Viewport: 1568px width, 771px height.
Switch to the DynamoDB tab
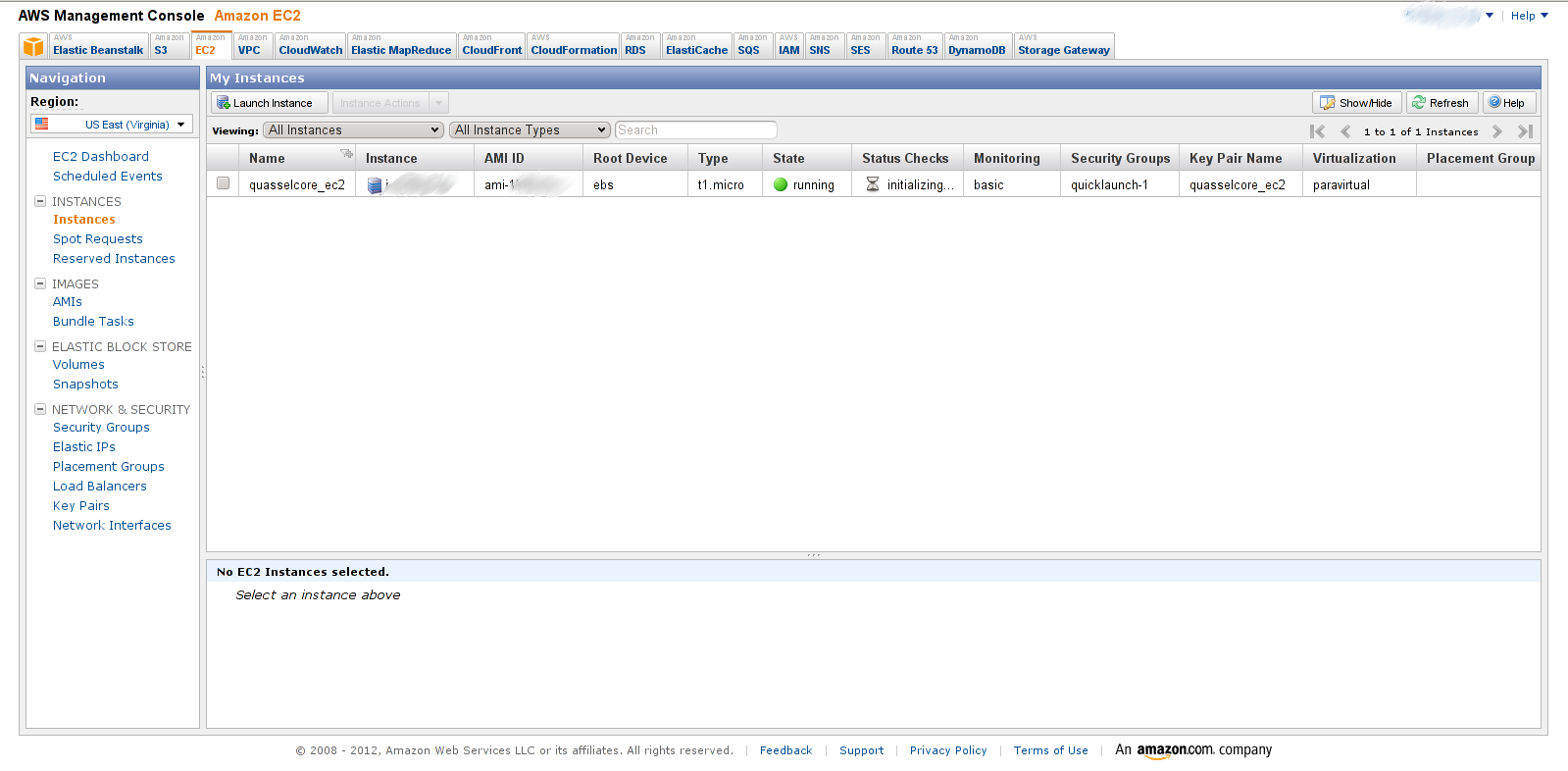pyautogui.click(x=977, y=46)
